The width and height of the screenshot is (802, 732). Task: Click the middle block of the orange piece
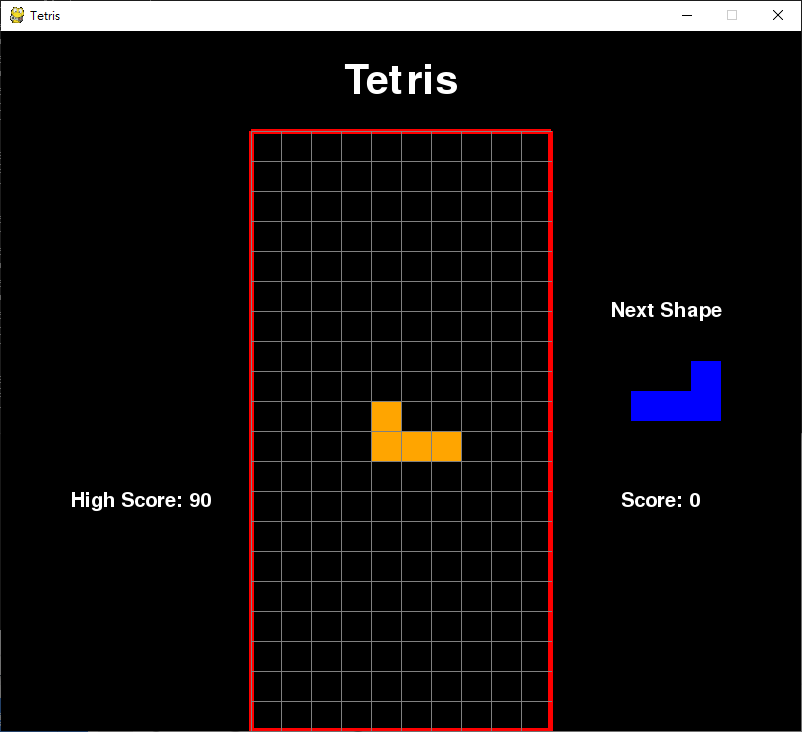pyautogui.click(x=415, y=448)
